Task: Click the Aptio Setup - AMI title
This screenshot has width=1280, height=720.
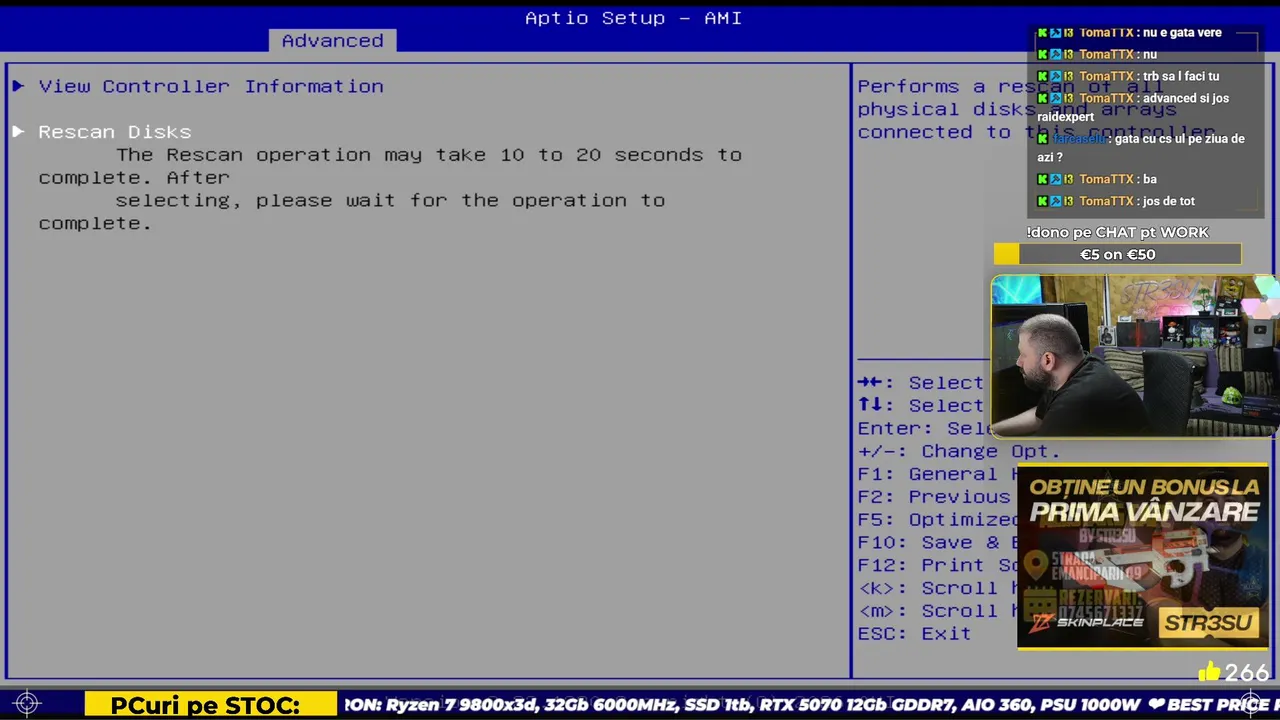Action: point(634,18)
